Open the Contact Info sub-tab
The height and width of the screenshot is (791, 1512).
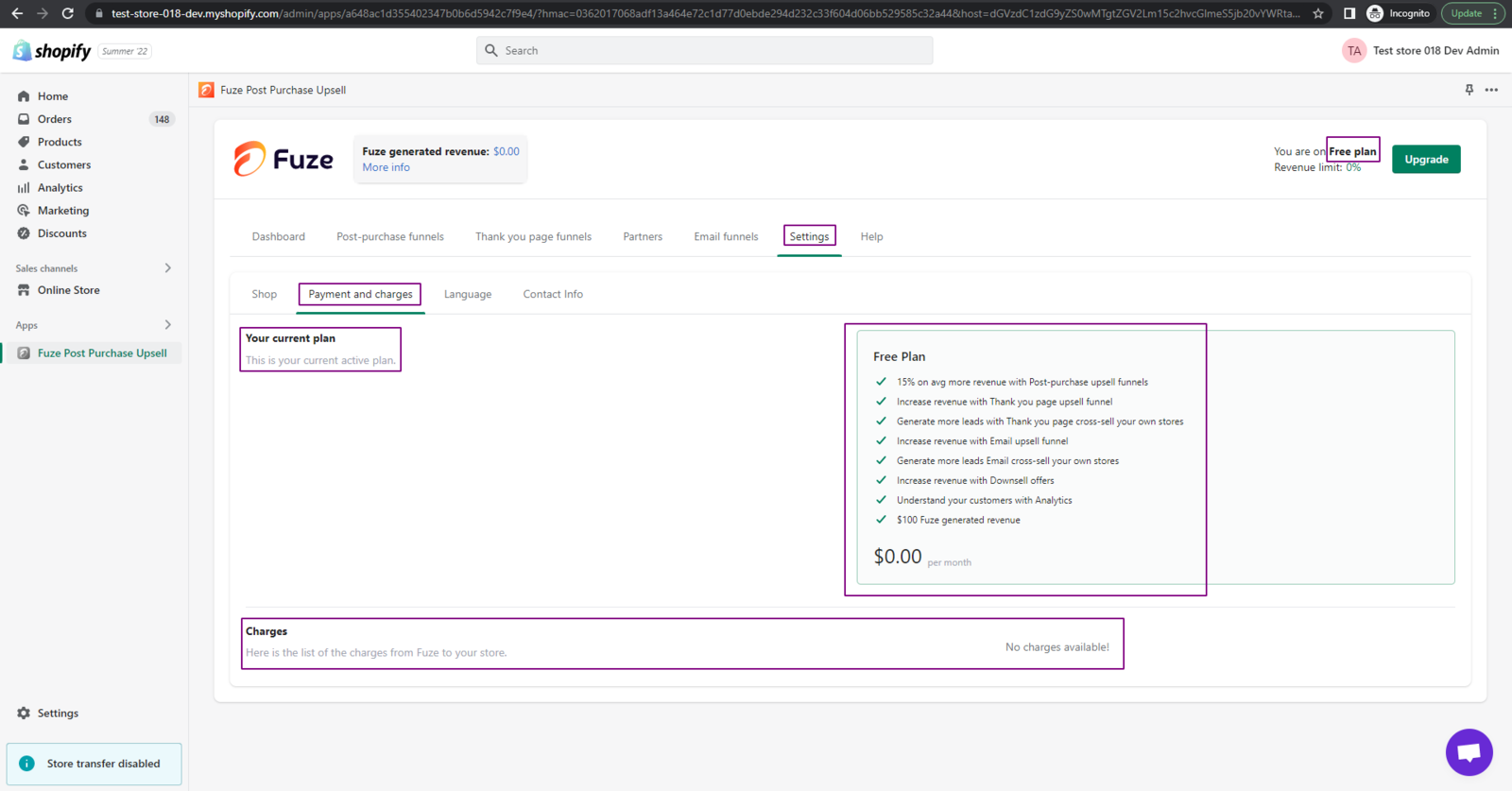tap(553, 294)
